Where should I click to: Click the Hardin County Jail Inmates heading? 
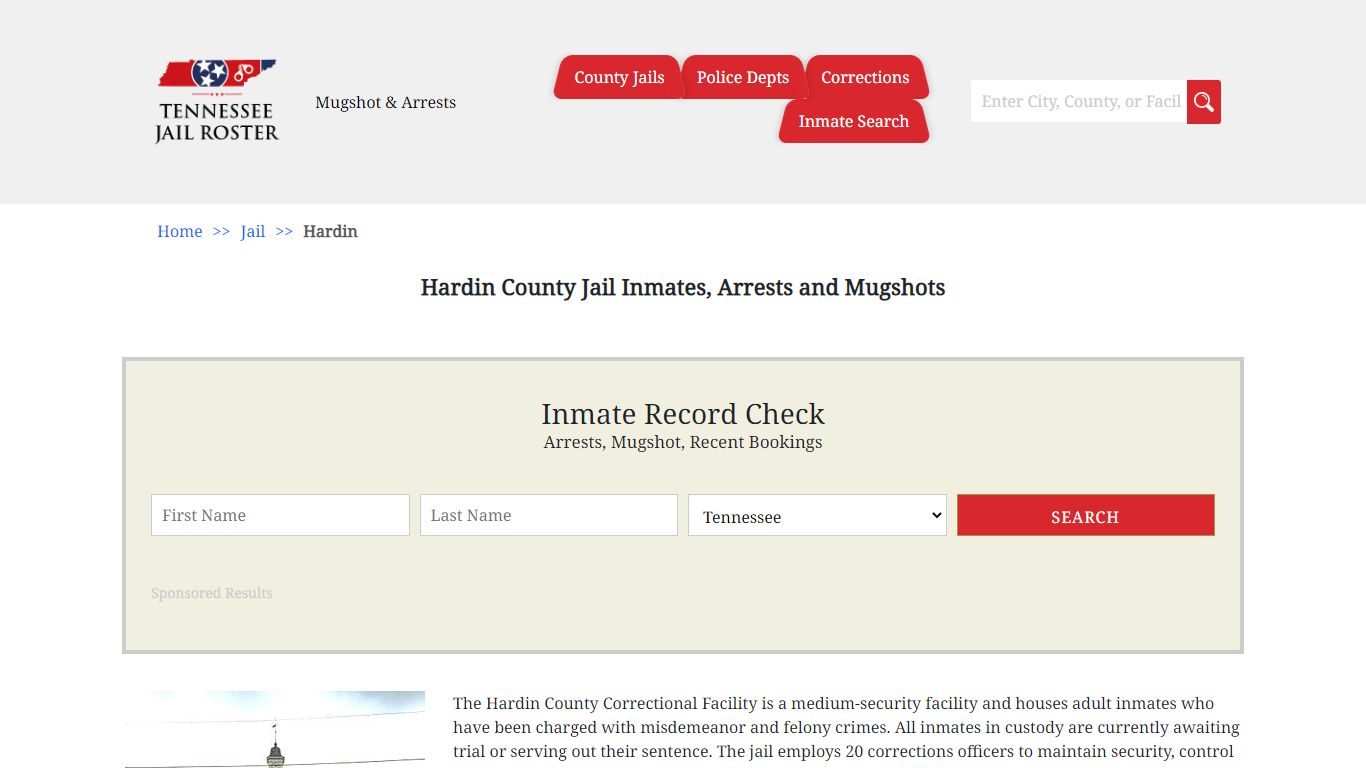pyautogui.click(x=683, y=288)
